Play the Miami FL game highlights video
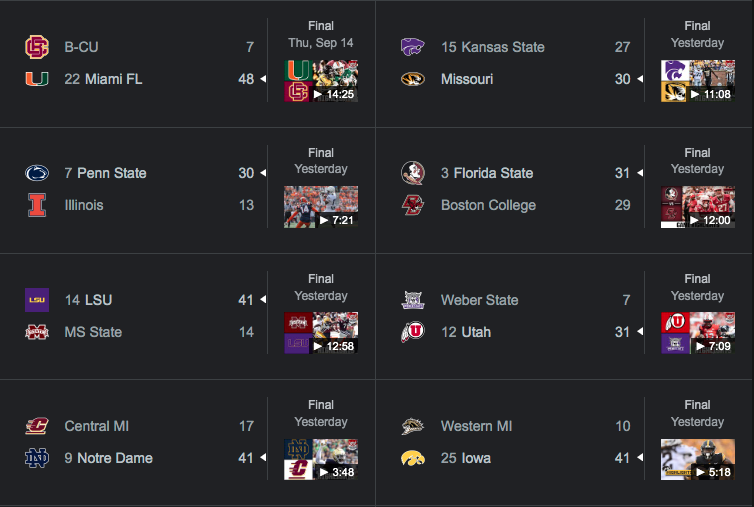The image size is (754, 507). (x=321, y=81)
